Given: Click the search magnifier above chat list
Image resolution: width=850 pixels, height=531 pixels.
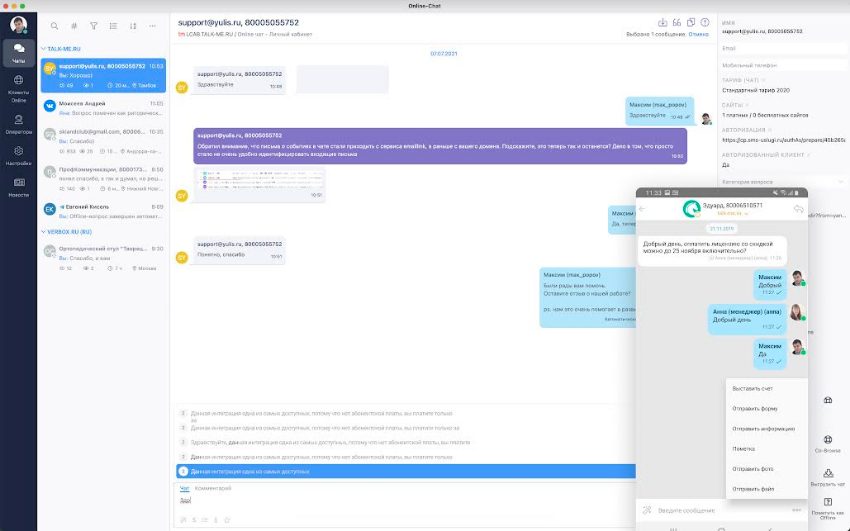Looking at the screenshot, I should click(x=54, y=25).
